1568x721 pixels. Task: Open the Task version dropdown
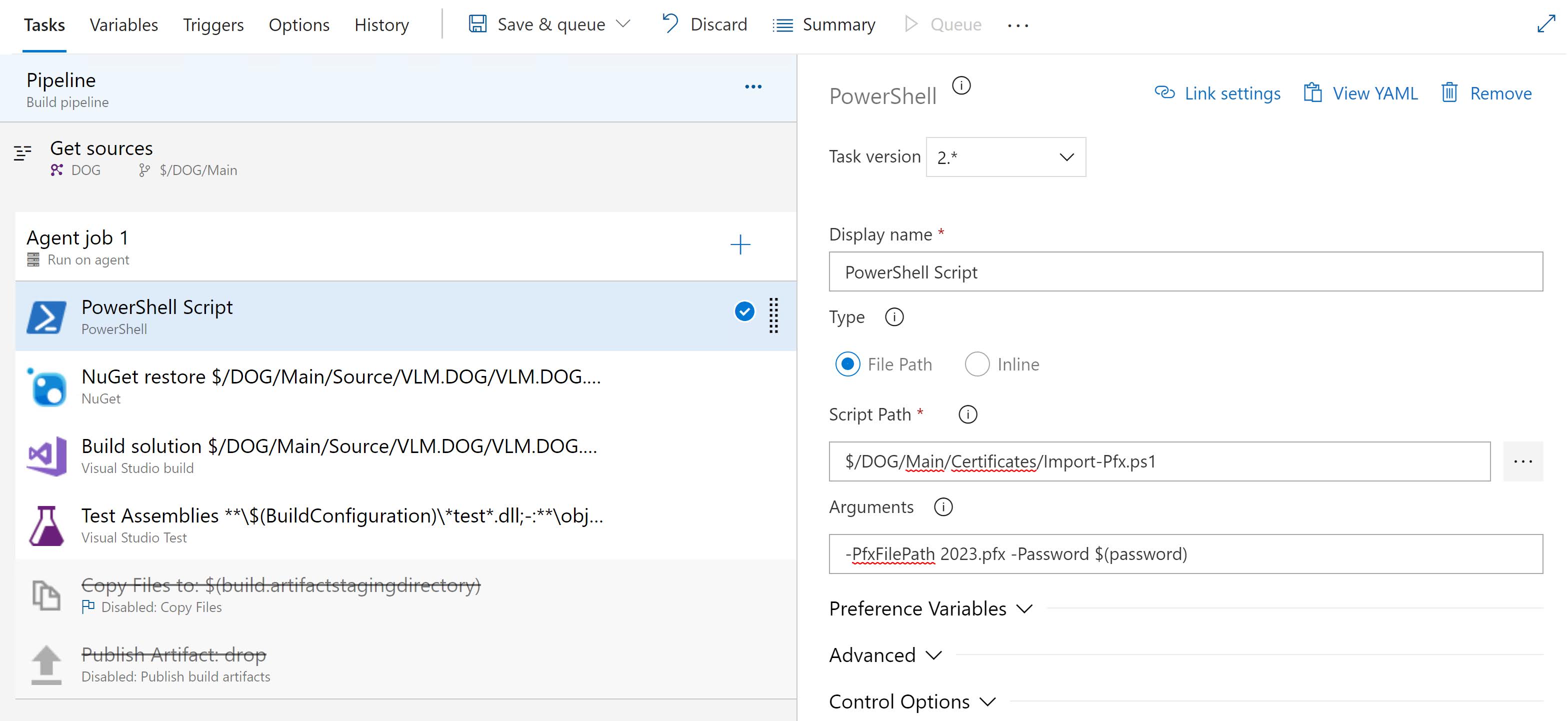(x=1005, y=157)
